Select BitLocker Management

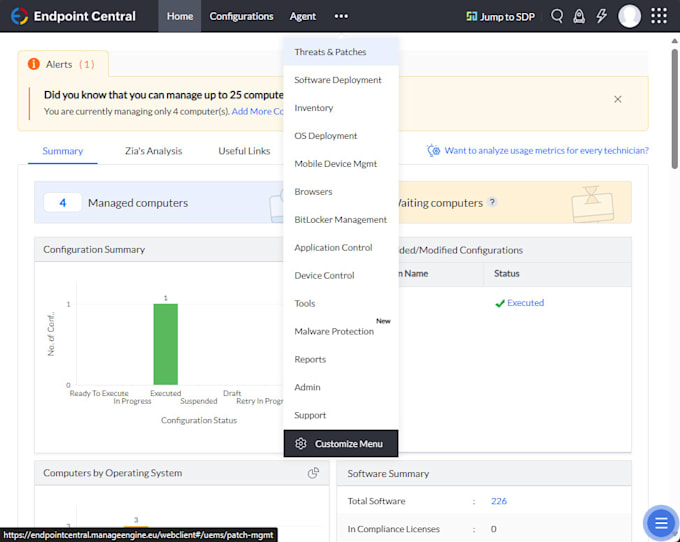[x=341, y=219]
